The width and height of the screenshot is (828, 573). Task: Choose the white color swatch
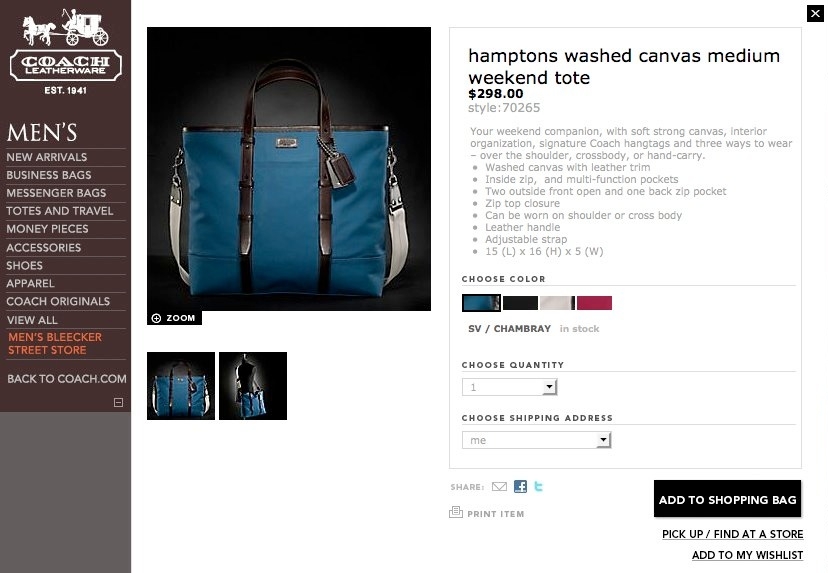click(557, 303)
